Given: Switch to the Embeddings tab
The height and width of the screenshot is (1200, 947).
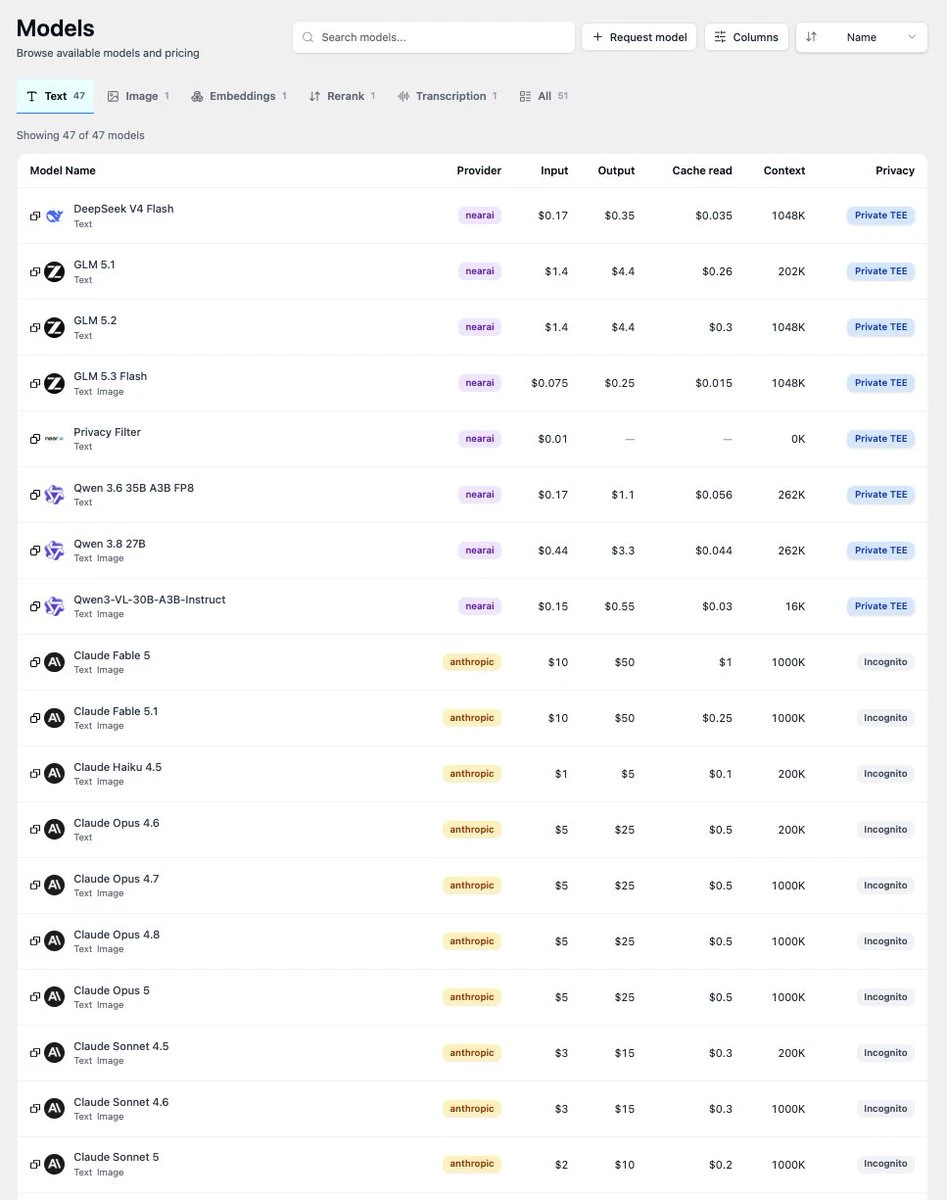Looking at the screenshot, I should click(x=239, y=96).
